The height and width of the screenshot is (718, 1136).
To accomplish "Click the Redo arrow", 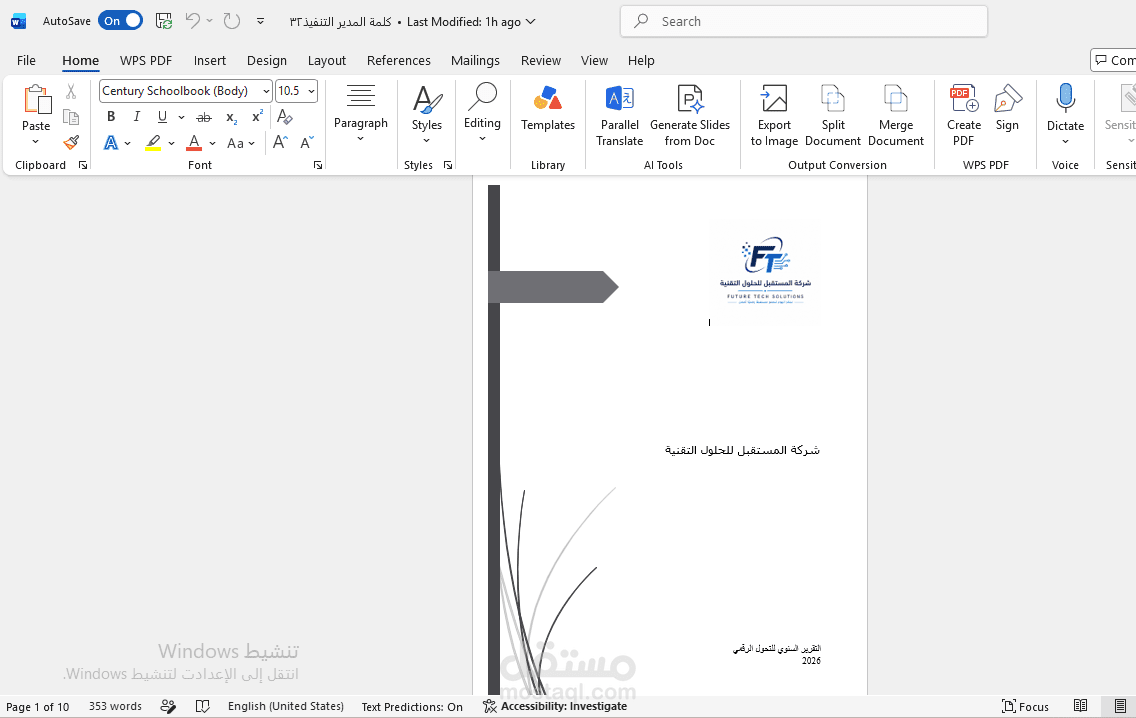I will tap(231, 21).
